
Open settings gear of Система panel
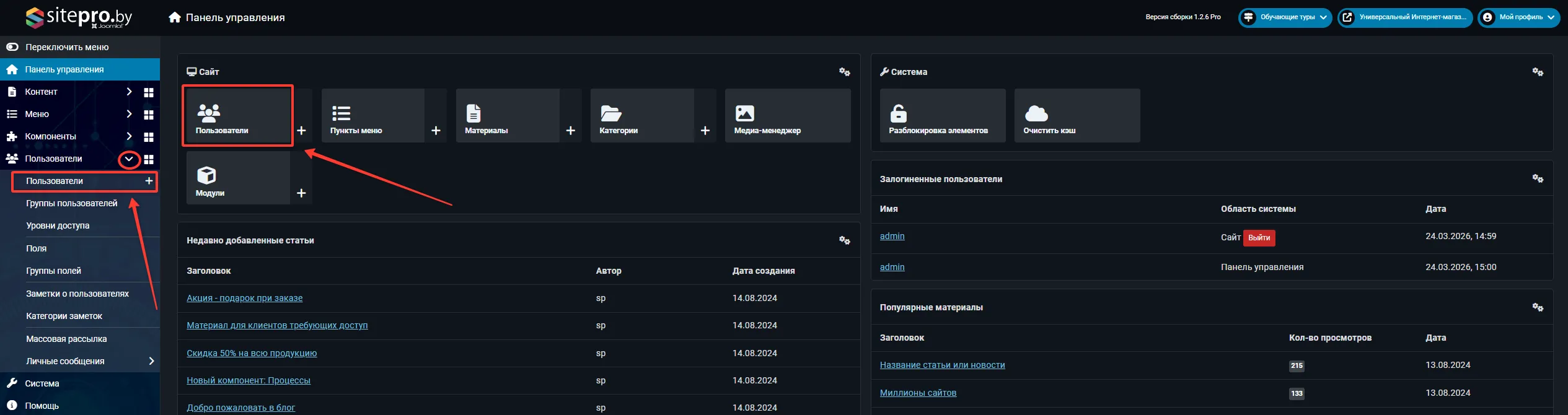(1538, 72)
